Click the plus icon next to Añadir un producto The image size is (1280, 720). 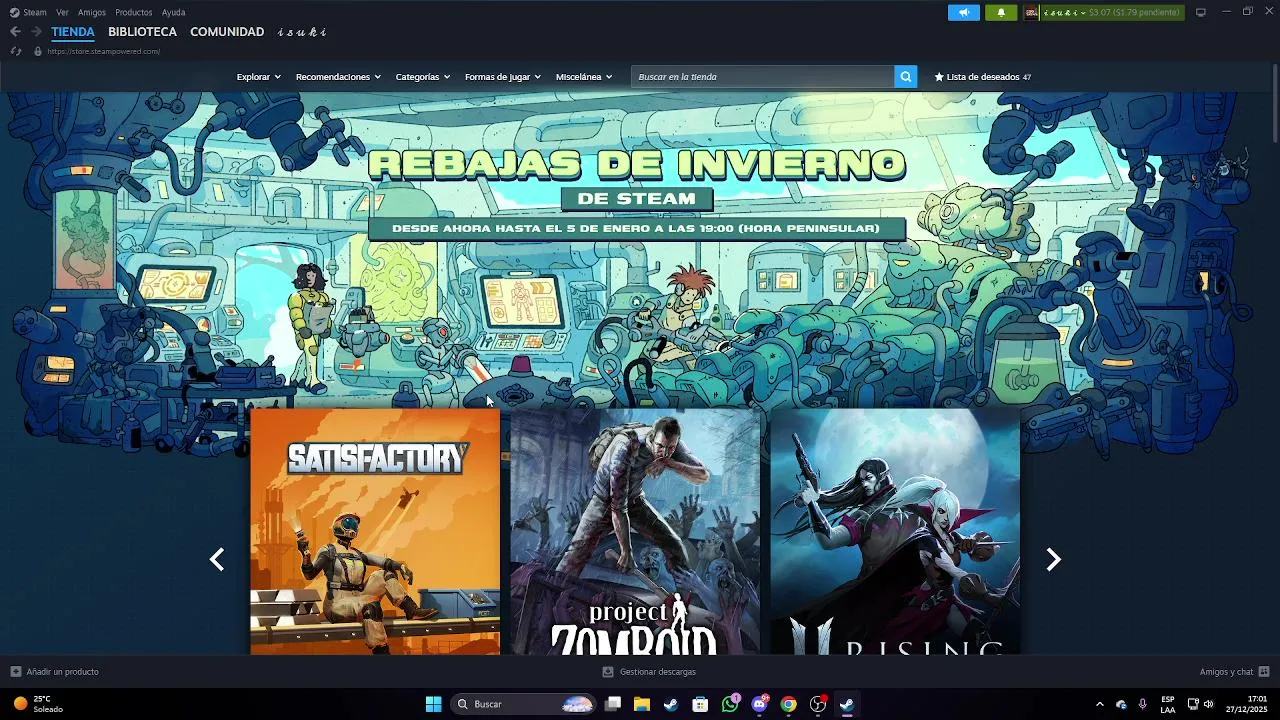(15, 672)
